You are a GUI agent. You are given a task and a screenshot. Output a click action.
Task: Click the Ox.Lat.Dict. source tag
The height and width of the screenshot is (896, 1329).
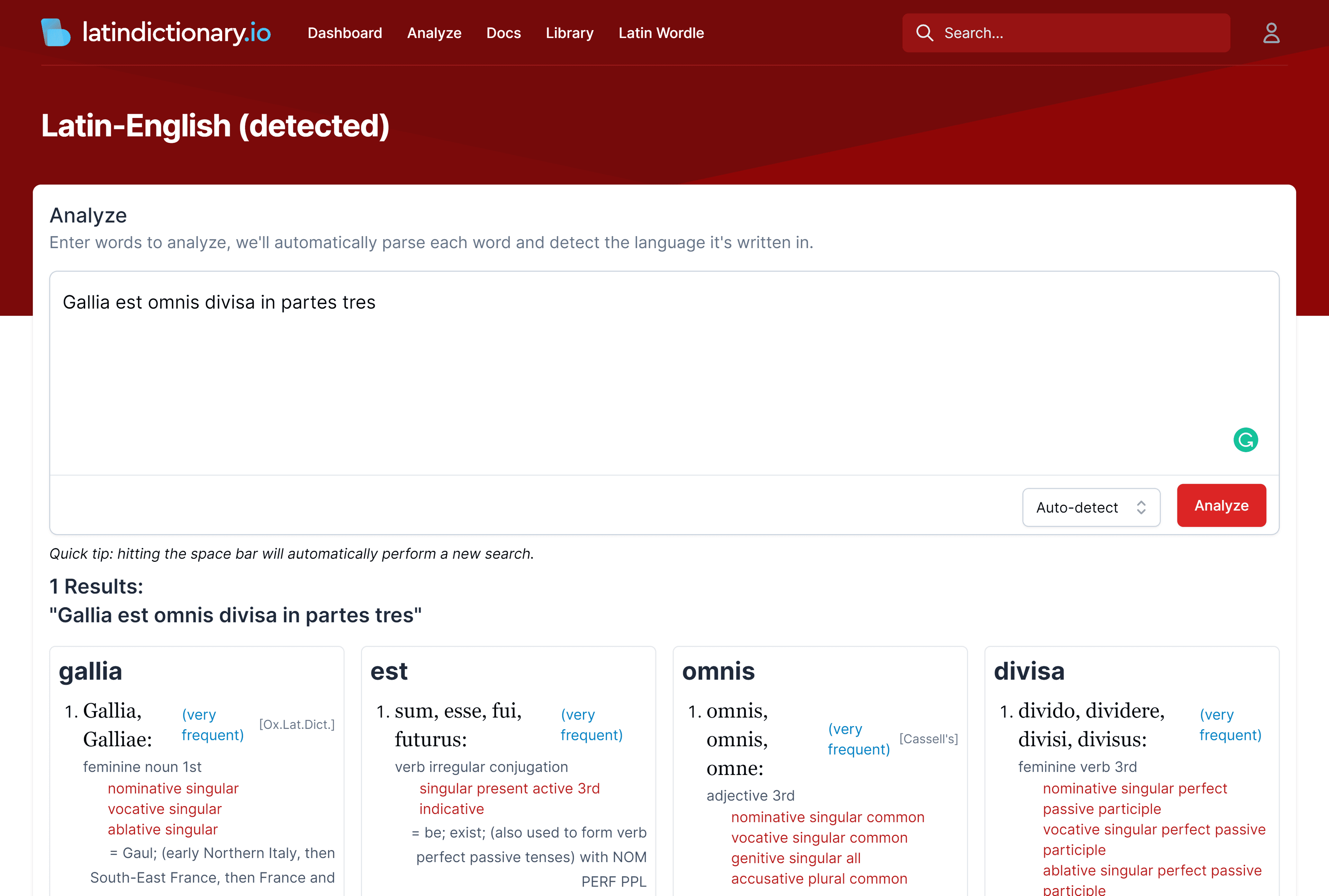click(297, 724)
